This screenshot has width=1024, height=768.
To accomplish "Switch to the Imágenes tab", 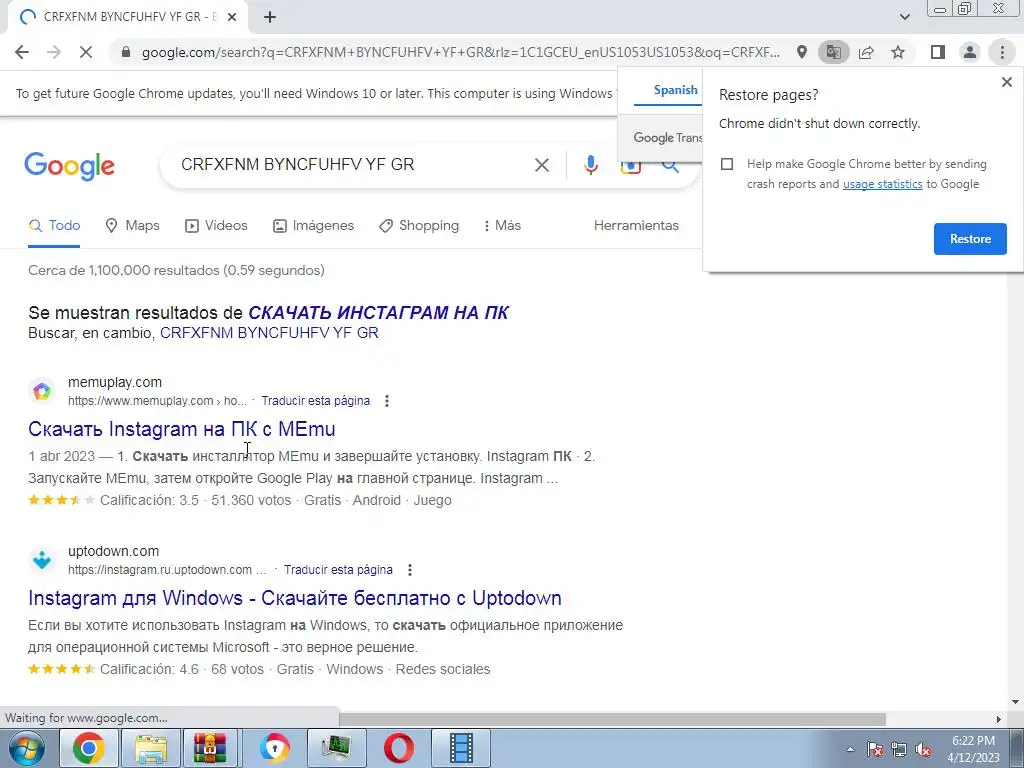I will [313, 226].
